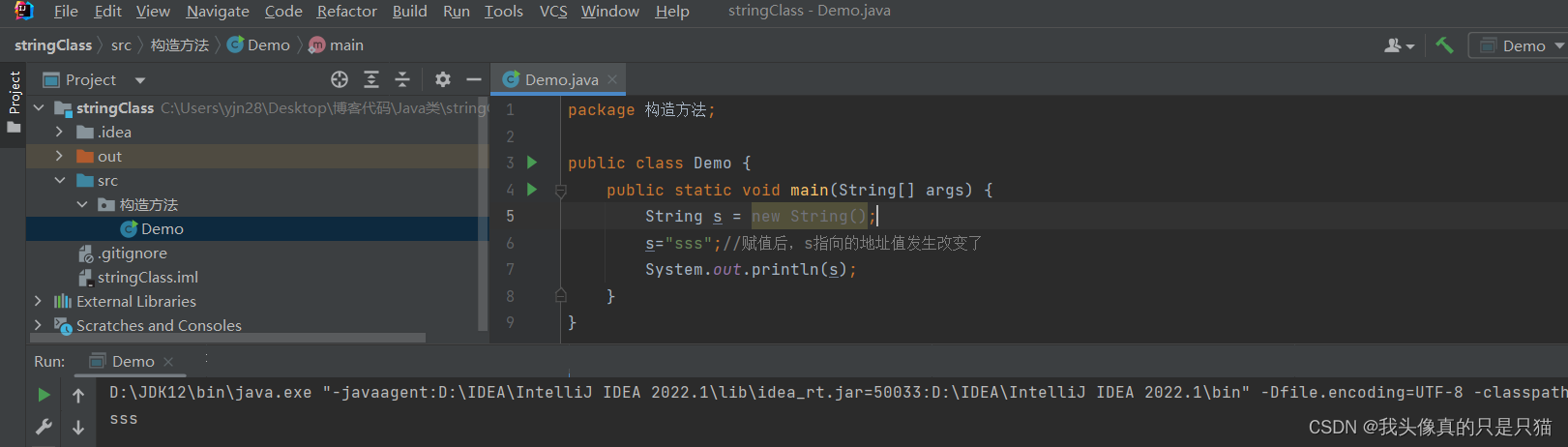This screenshot has height=447, width=1568.
Task: Click 构造方法 breadcrumb in navigation bar
Action: coord(180,45)
